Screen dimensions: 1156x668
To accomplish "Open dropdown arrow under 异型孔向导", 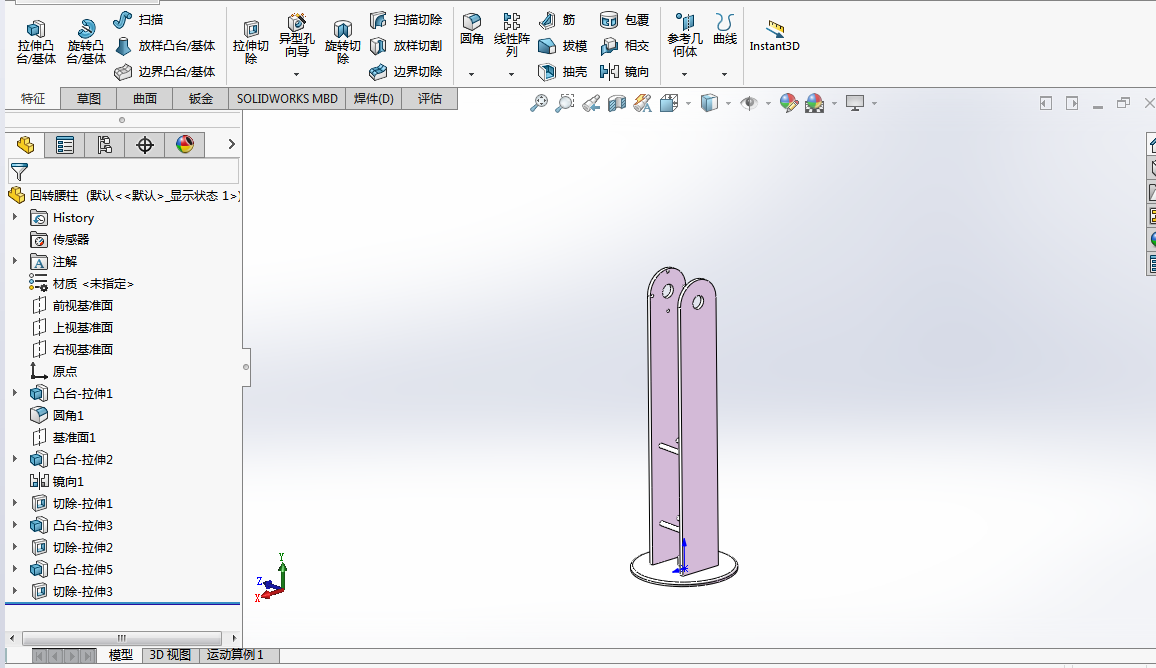I will (296, 74).
